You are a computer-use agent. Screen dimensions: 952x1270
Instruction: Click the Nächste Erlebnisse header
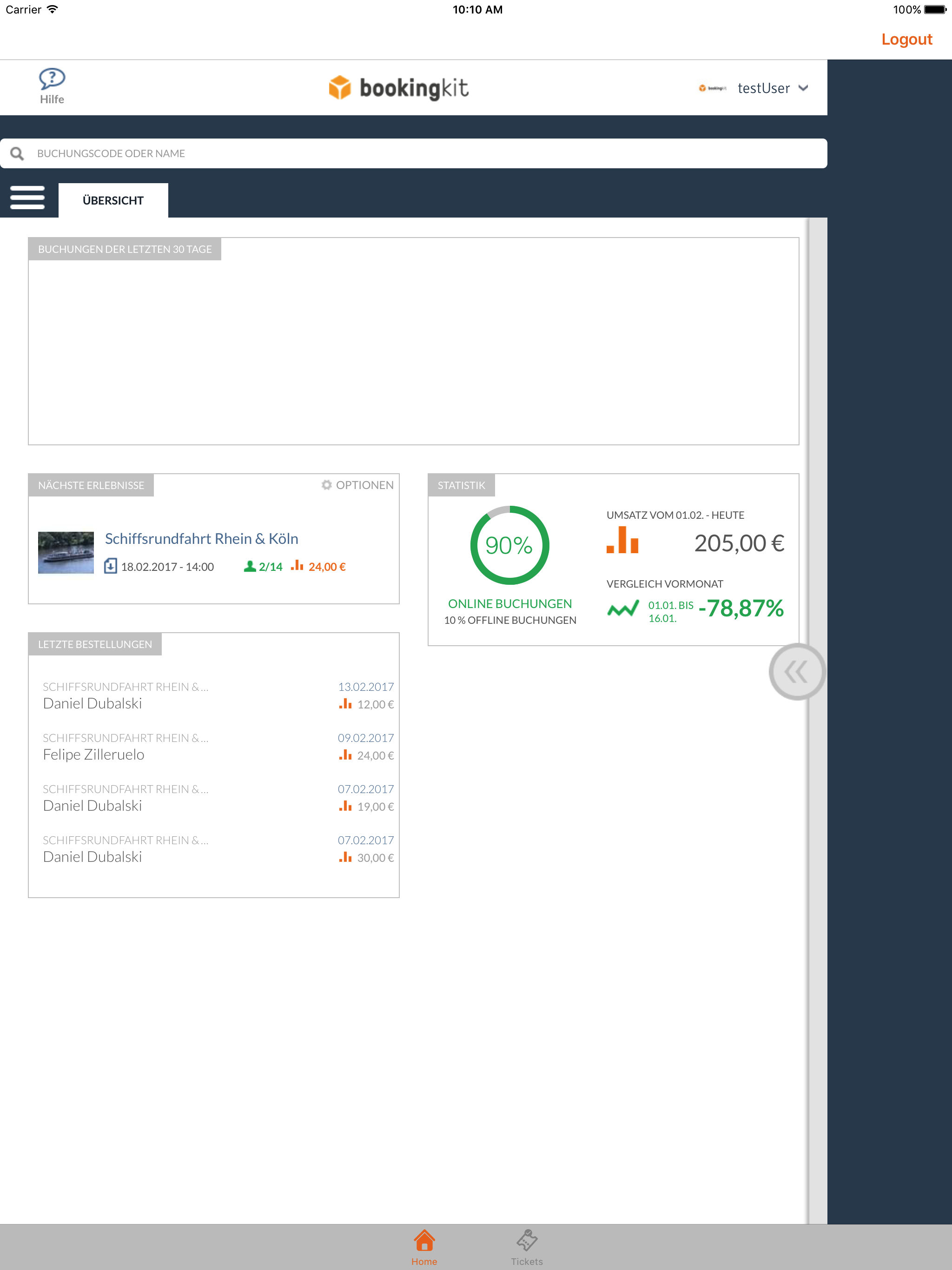coord(91,485)
